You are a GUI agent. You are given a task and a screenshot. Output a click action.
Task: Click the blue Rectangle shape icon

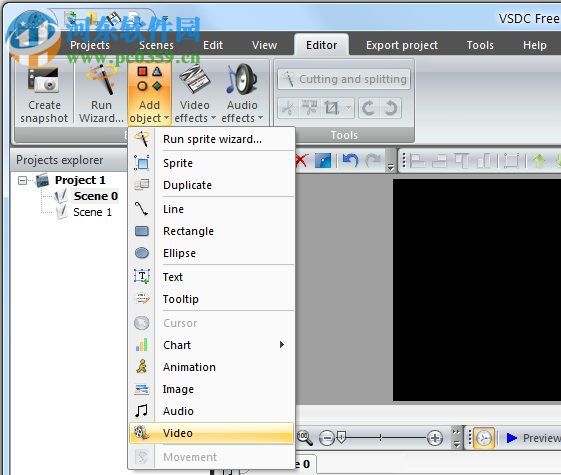(x=142, y=231)
